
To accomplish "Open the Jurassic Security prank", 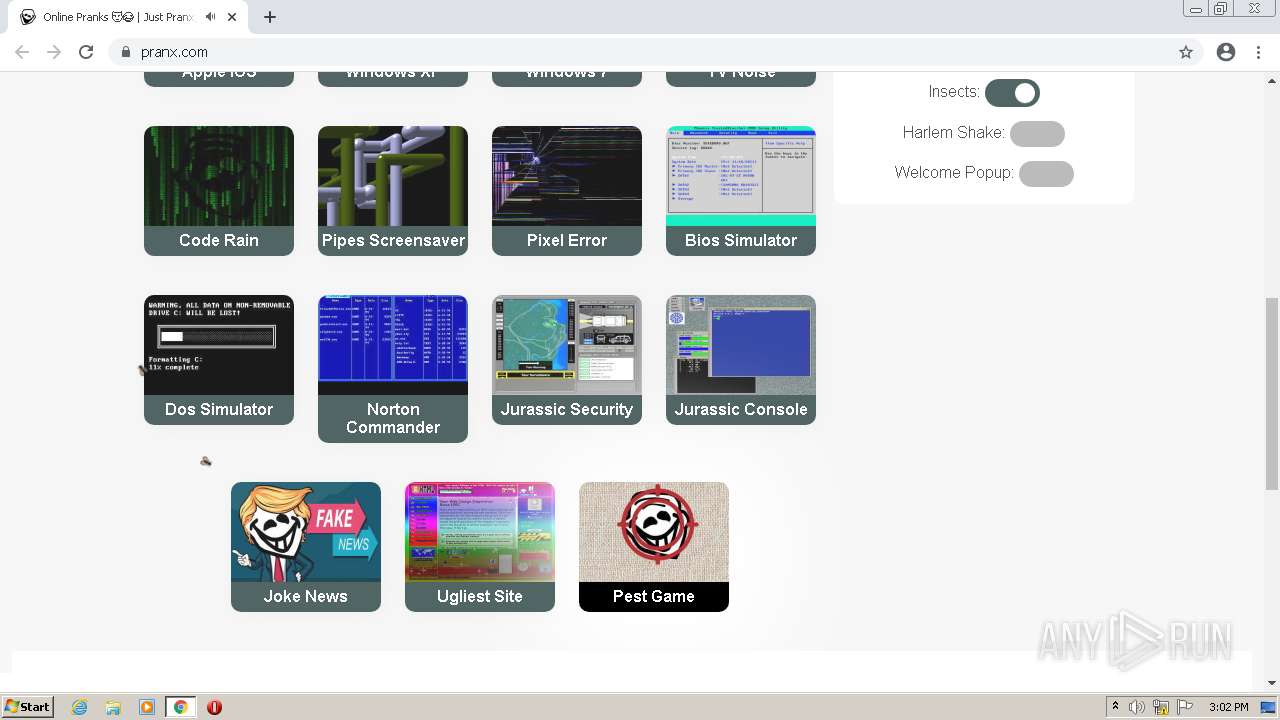I will pyautogui.click(x=567, y=360).
